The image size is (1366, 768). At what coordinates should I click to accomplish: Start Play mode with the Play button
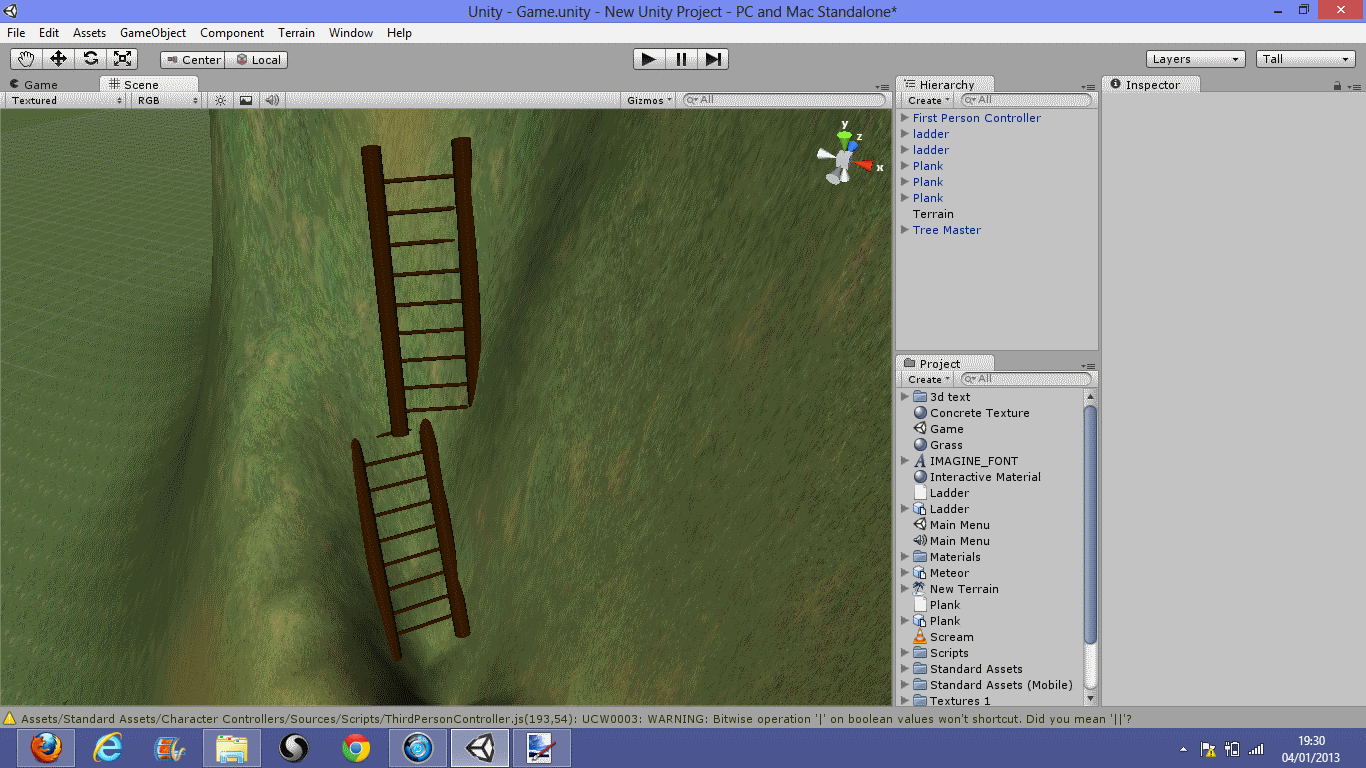(x=649, y=59)
